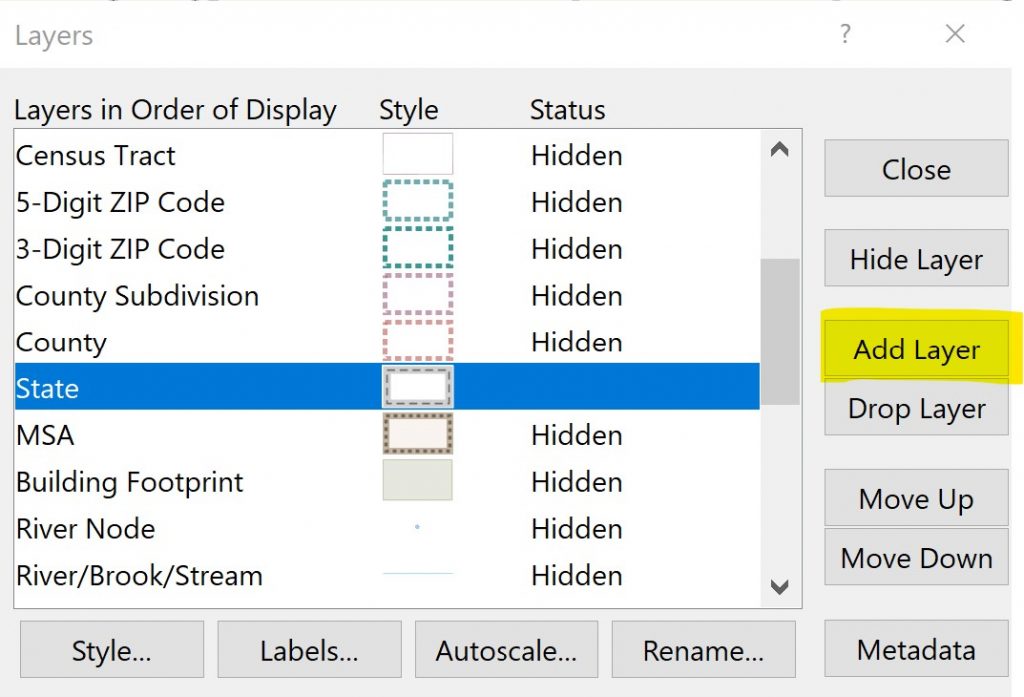Open the Labels... settings

[x=309, y=651]
